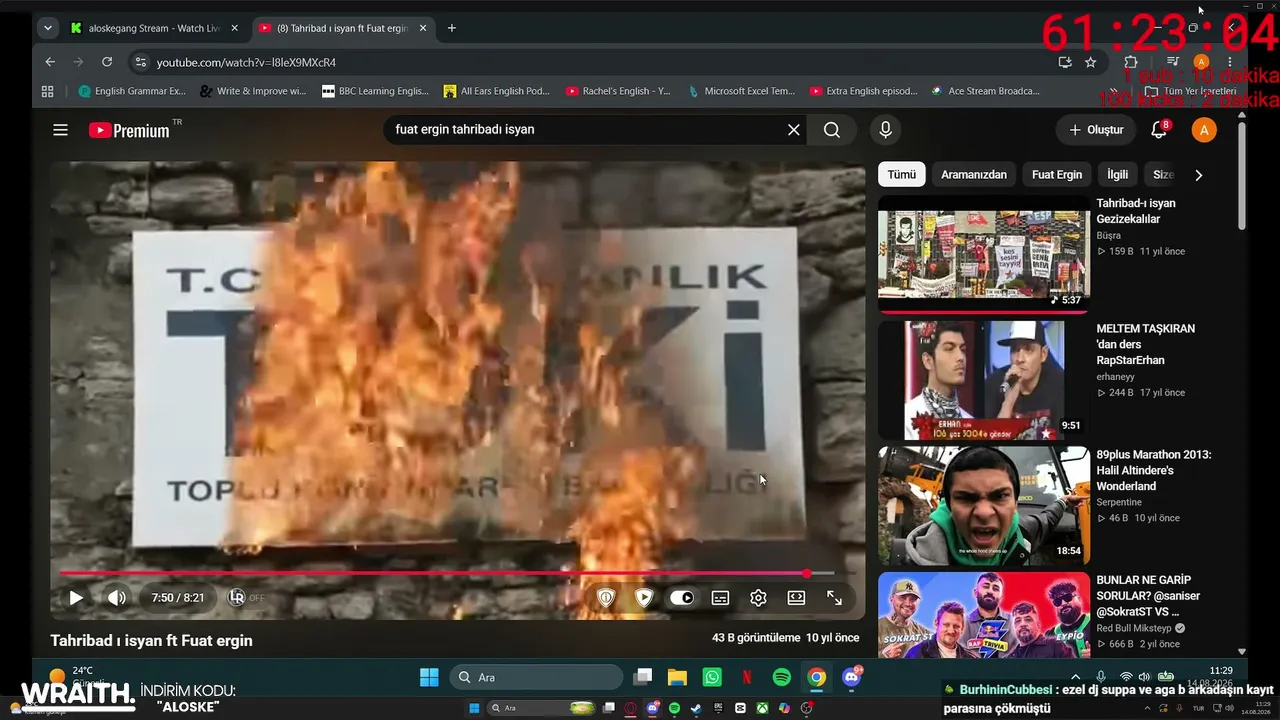The image size is (1280, 720).
Task: Open the player settings gear
Action: 758,598
